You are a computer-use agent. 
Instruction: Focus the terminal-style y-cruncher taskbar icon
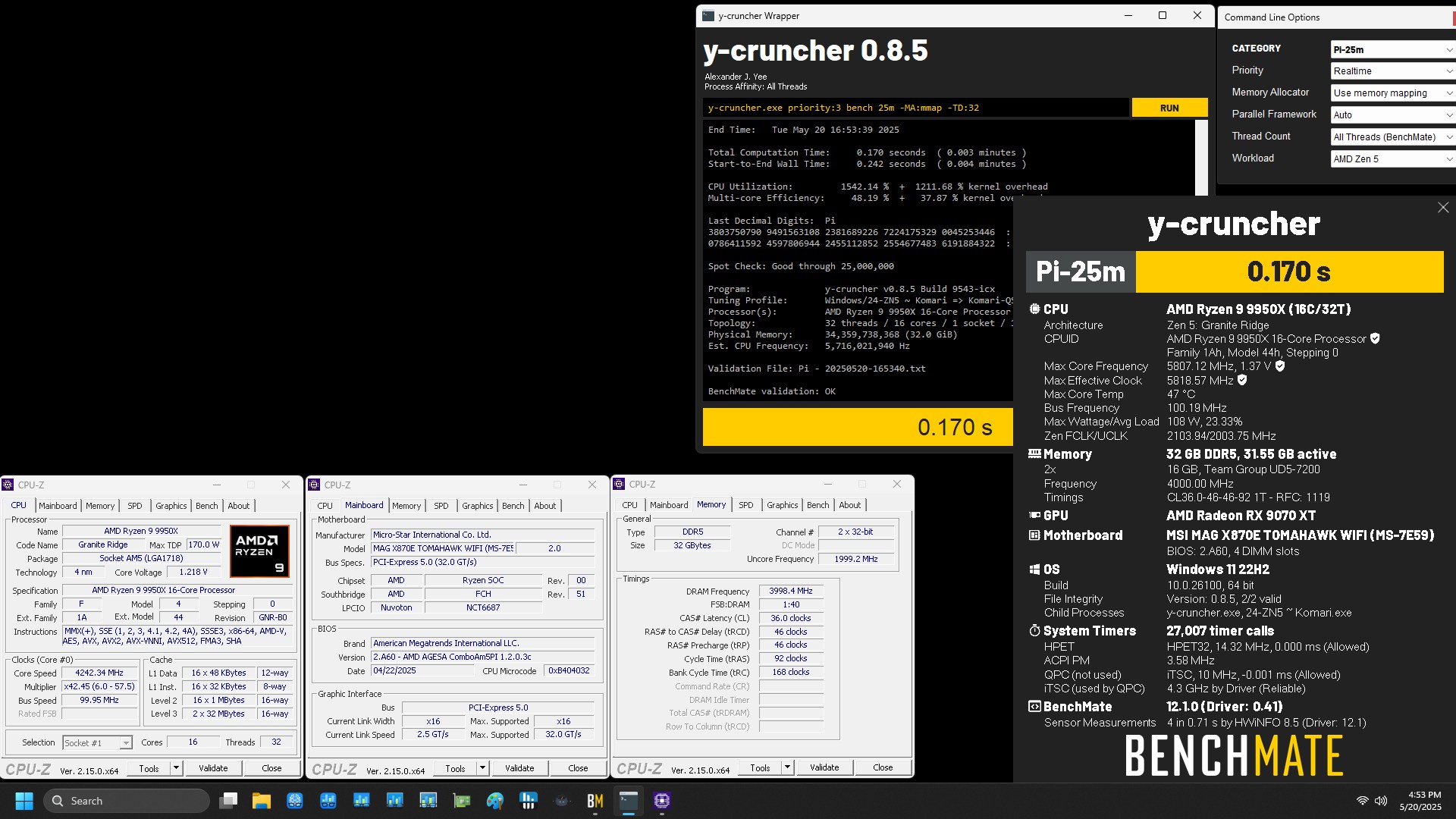629,801
